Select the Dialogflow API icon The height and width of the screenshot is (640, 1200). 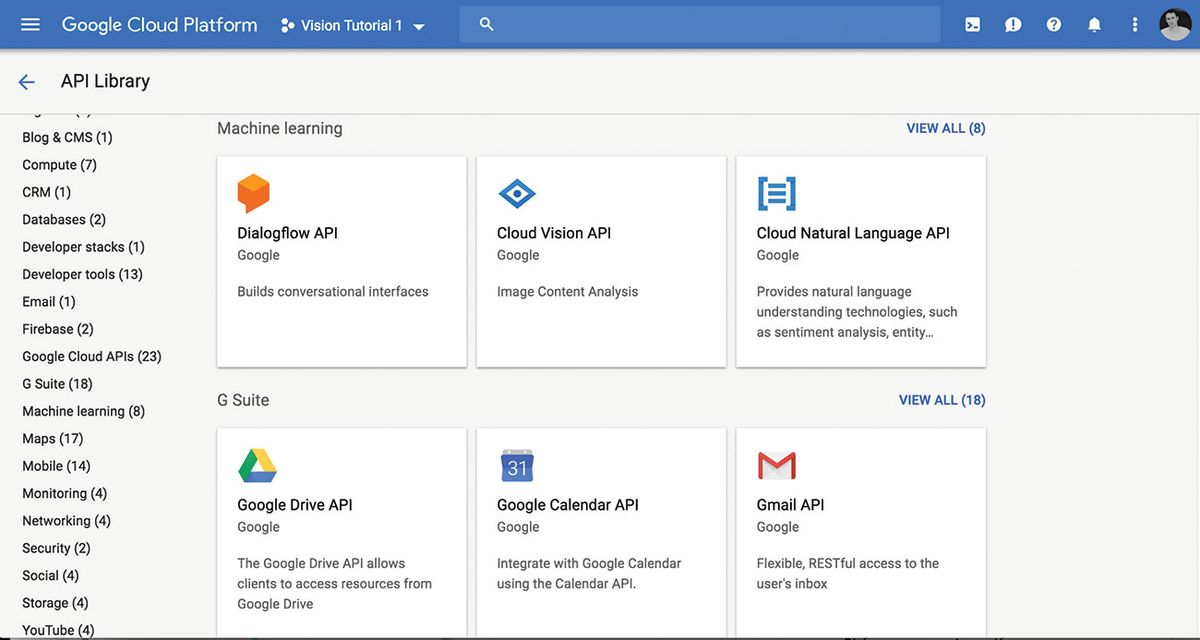(253, 193)
